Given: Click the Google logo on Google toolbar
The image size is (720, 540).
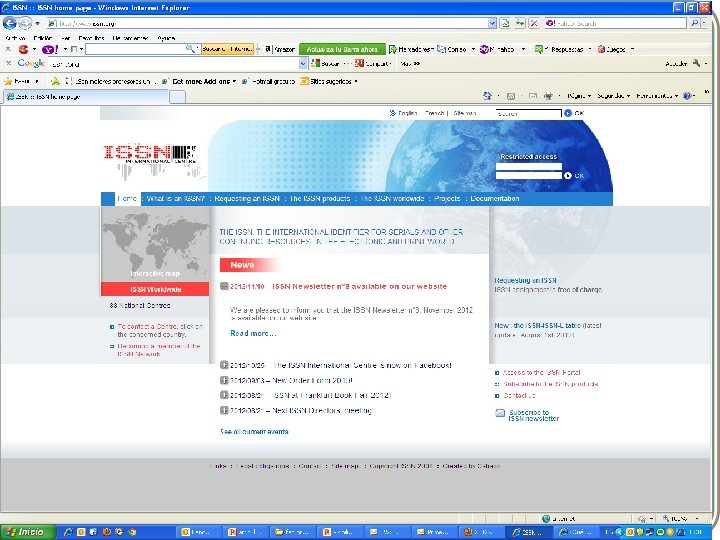Looking at the screenshot, I should [x=31, y=63].
